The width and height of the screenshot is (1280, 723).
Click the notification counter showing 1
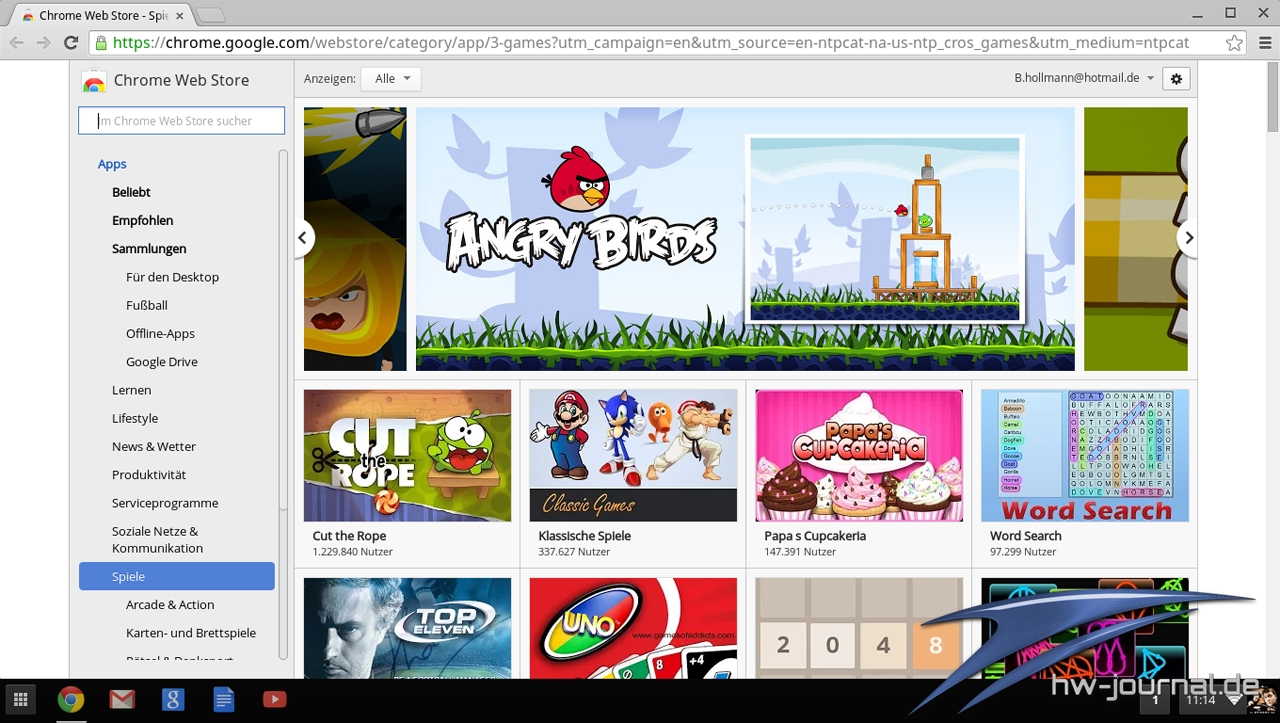click(1155, 700)
